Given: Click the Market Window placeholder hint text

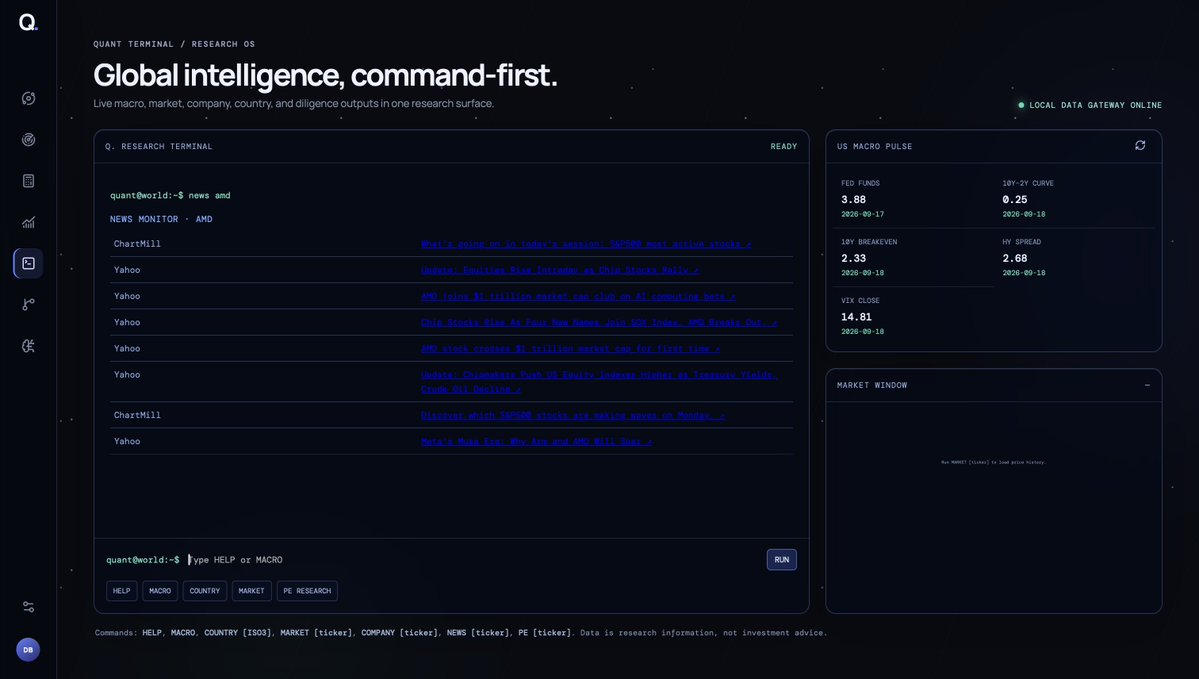Looking at the screenshot, I should click(x=993, y=463).
